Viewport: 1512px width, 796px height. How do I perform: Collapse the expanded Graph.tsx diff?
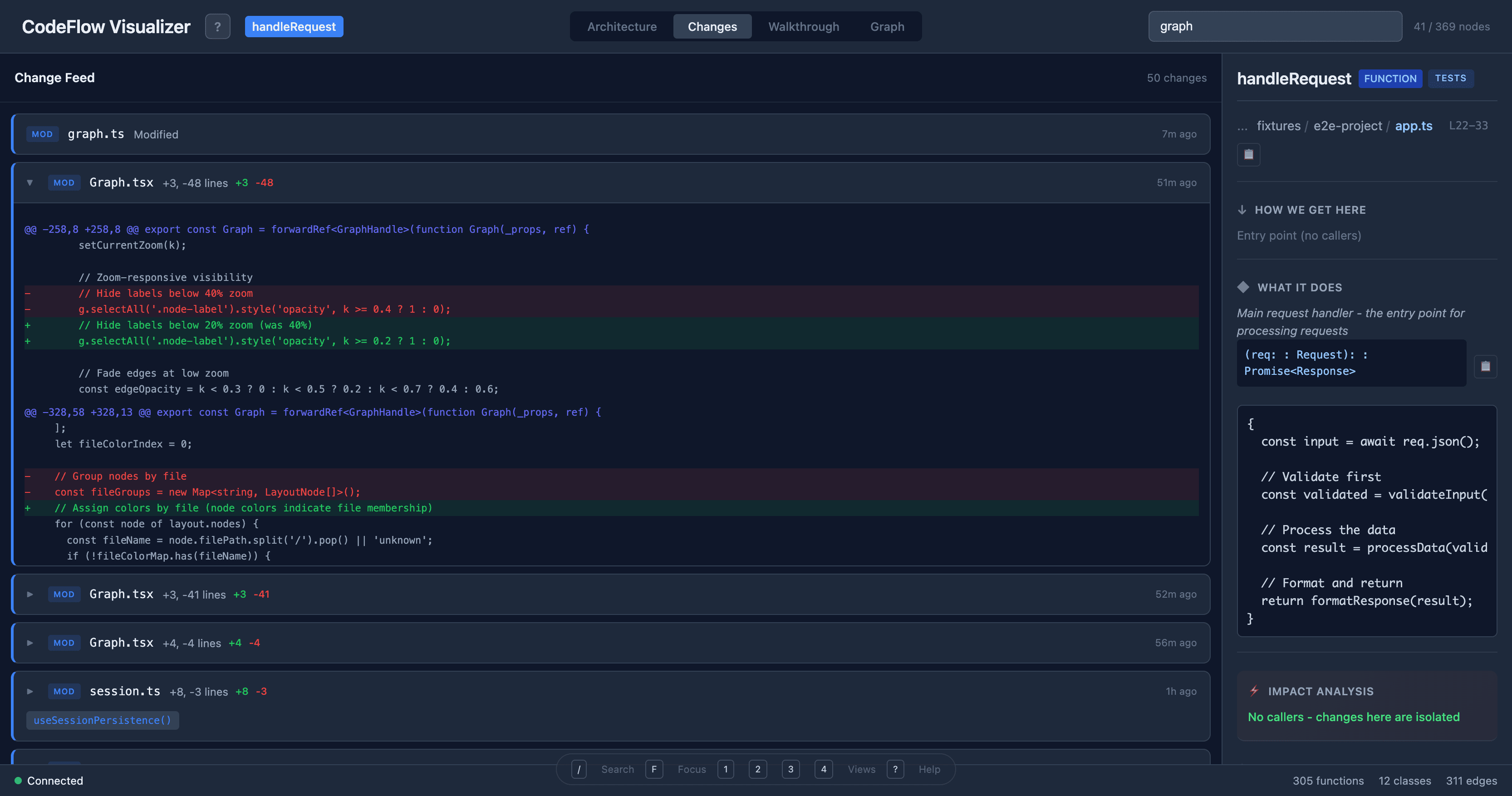pos(30,182)
